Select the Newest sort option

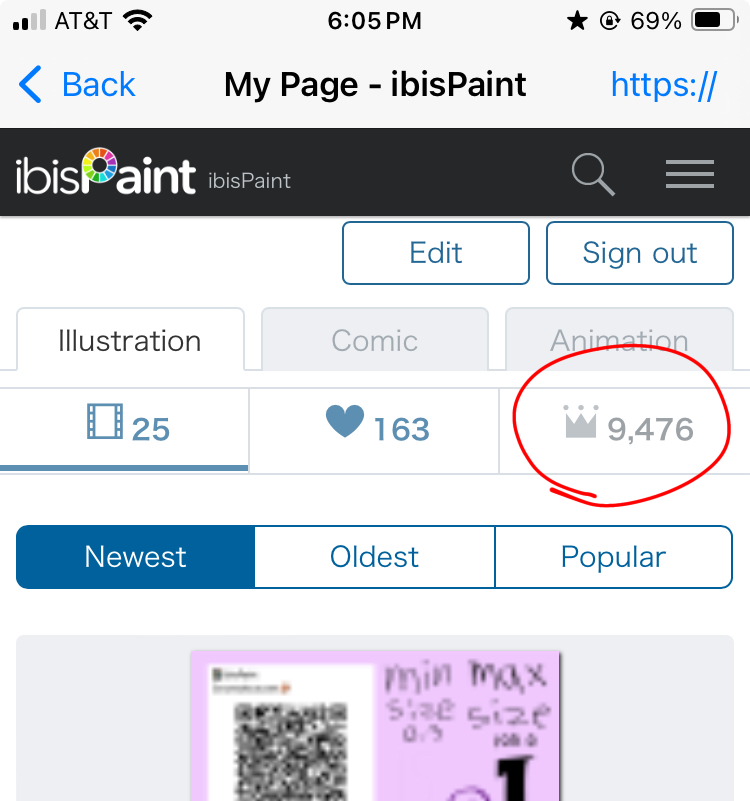point(136,557)
